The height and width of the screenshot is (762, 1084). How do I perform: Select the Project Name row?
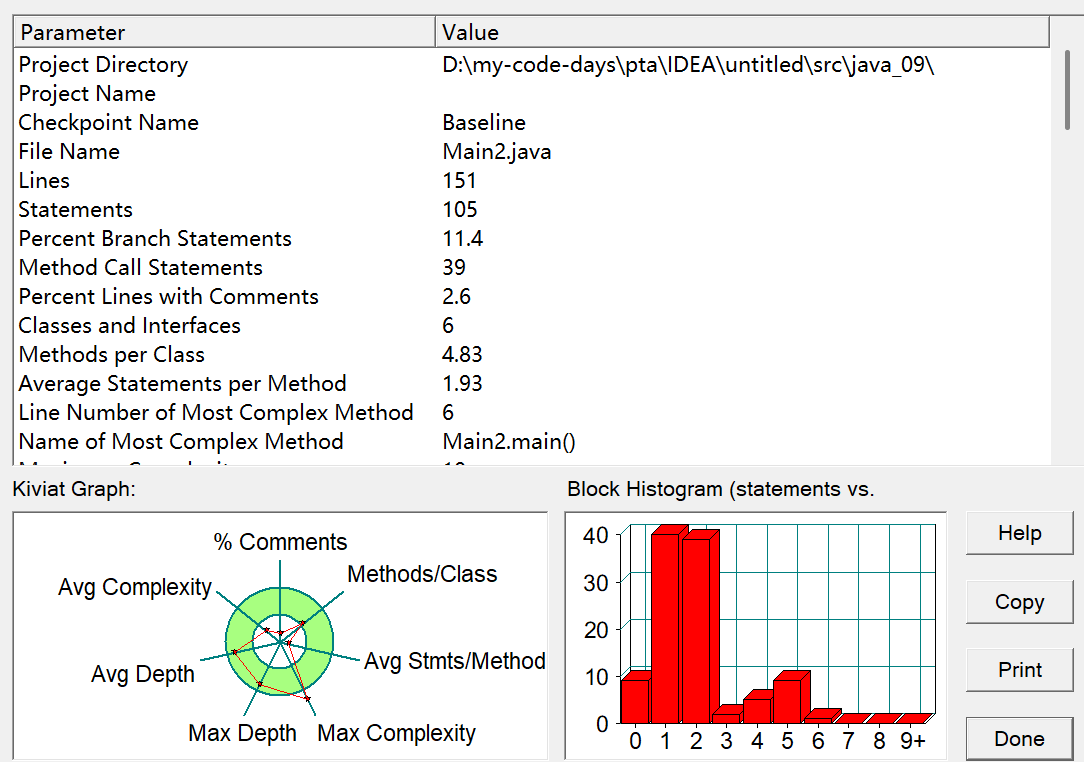pyautogui.click(x=532, y=93)
